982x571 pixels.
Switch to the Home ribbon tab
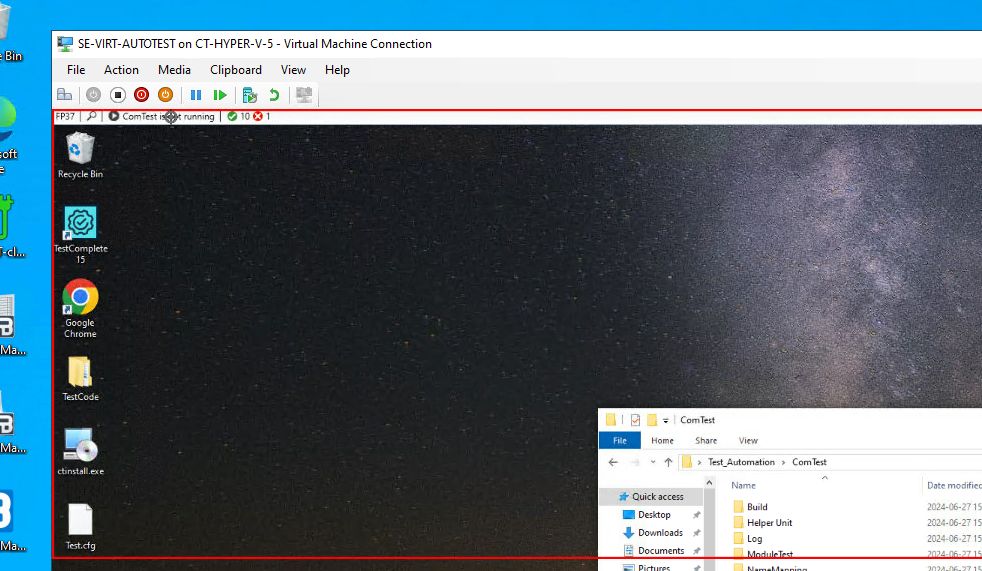click(662, 440)
